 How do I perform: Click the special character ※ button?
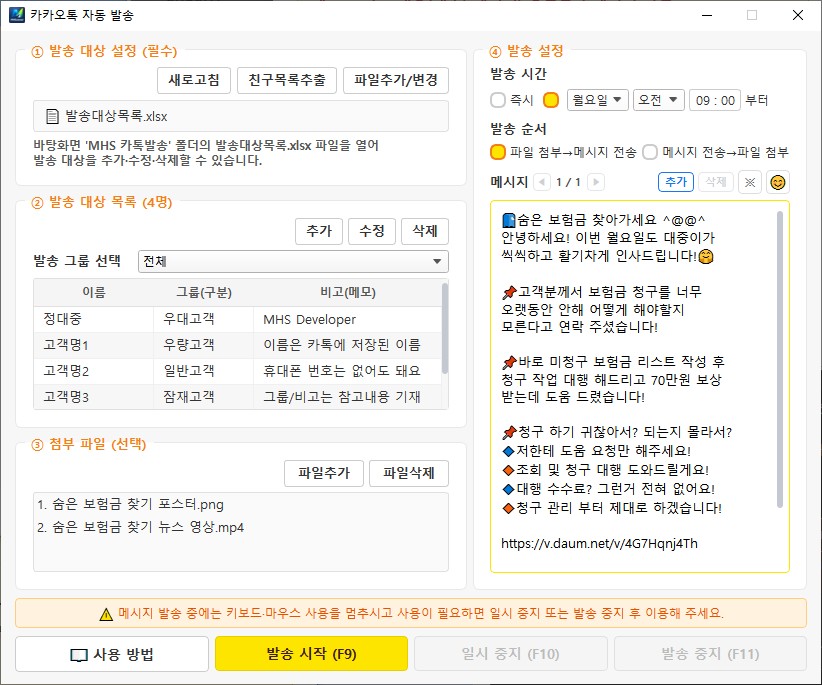[750, 182]
